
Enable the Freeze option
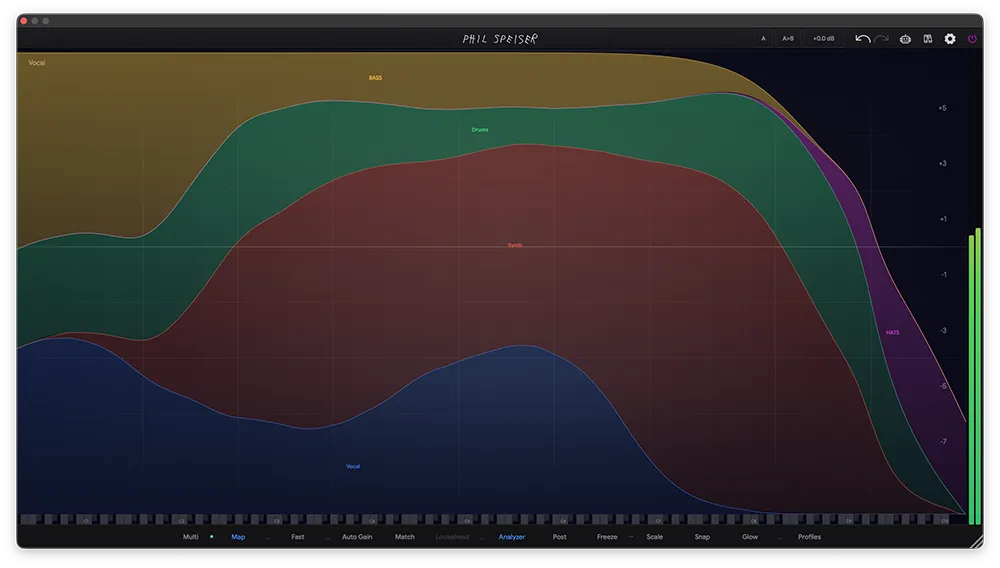pyautogui.click(x=607, y=537)
